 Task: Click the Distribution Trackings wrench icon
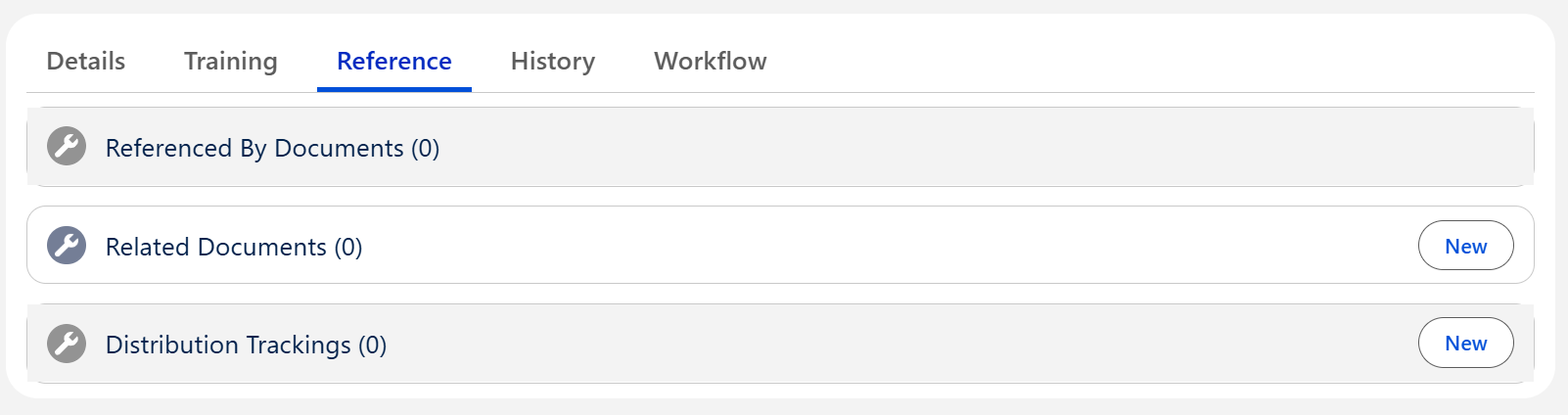(x=67, y=344)
